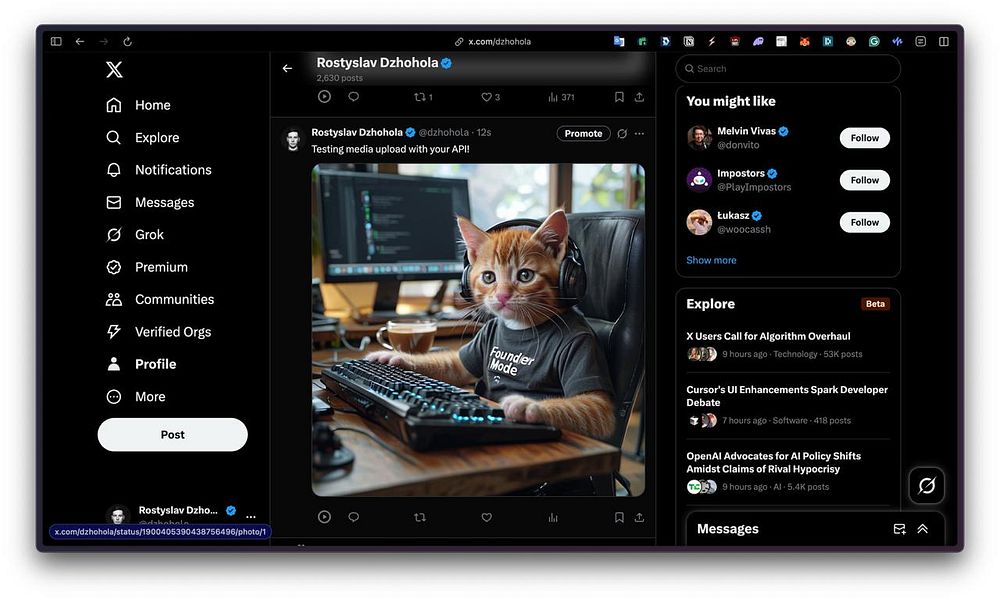Open Messages from the sidebar
Image resolution: width=1000 pixels, height=600 pixels.
tap(150, 202)
